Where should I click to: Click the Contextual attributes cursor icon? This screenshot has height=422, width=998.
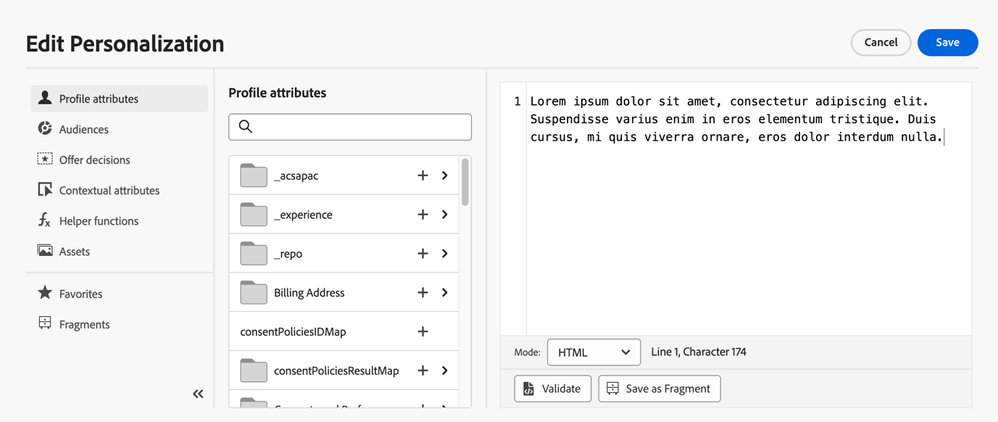44,190
